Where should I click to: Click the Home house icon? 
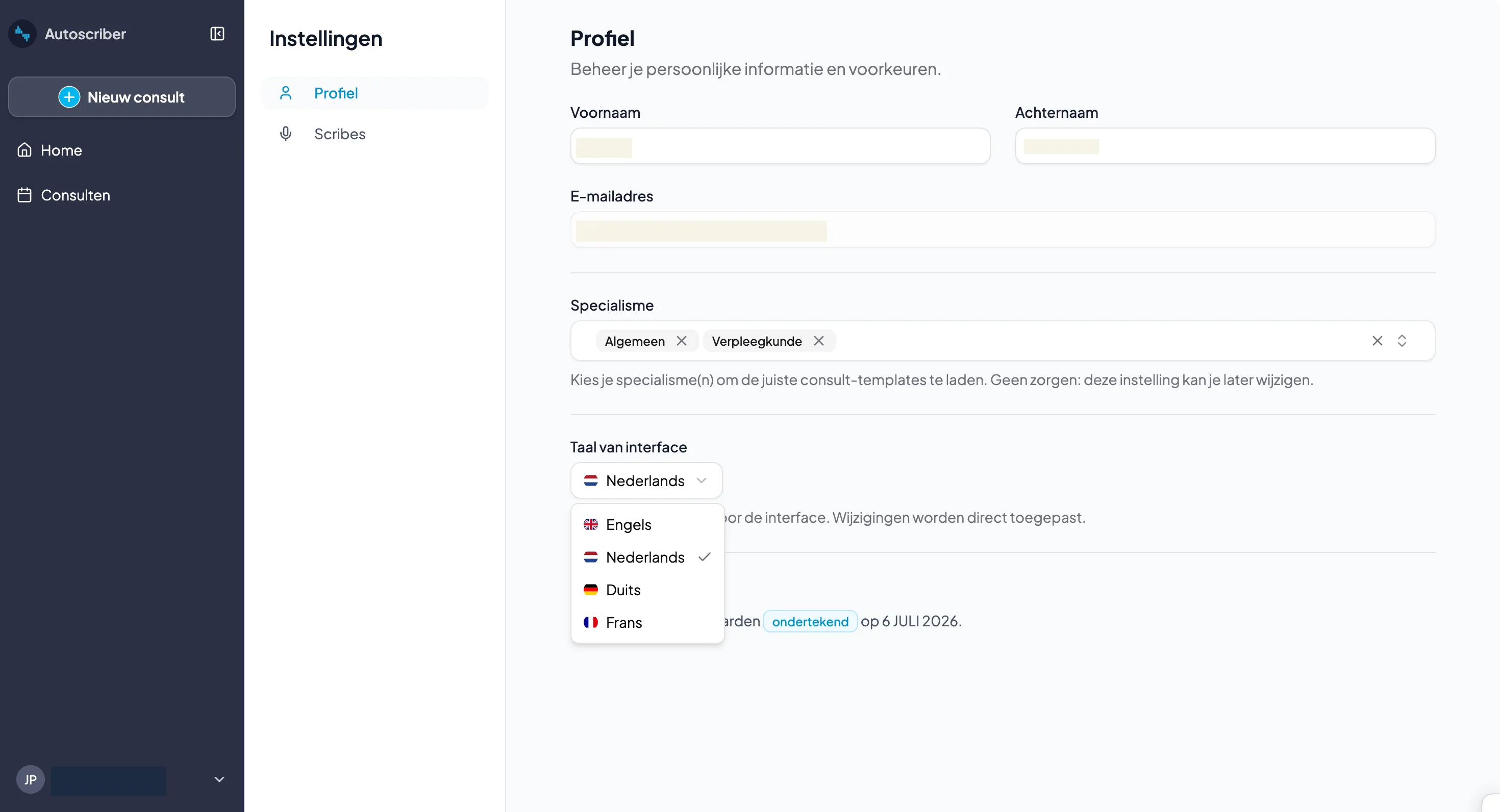point(24,150)
